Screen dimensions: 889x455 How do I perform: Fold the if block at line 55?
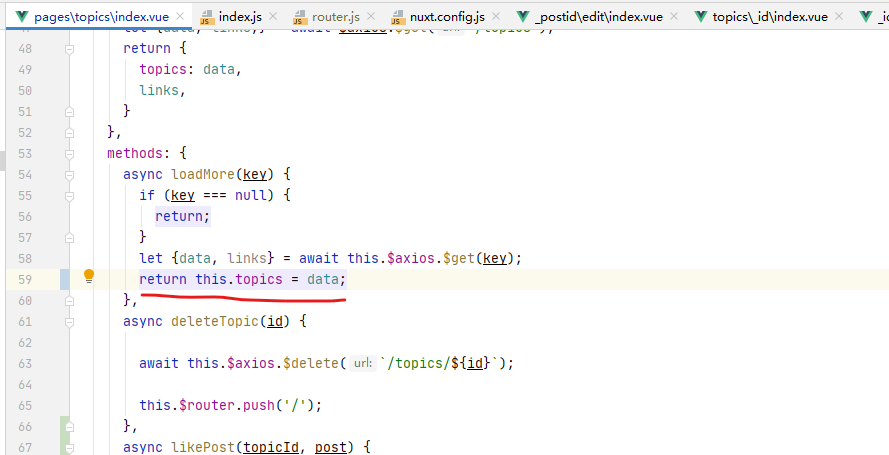69,196
